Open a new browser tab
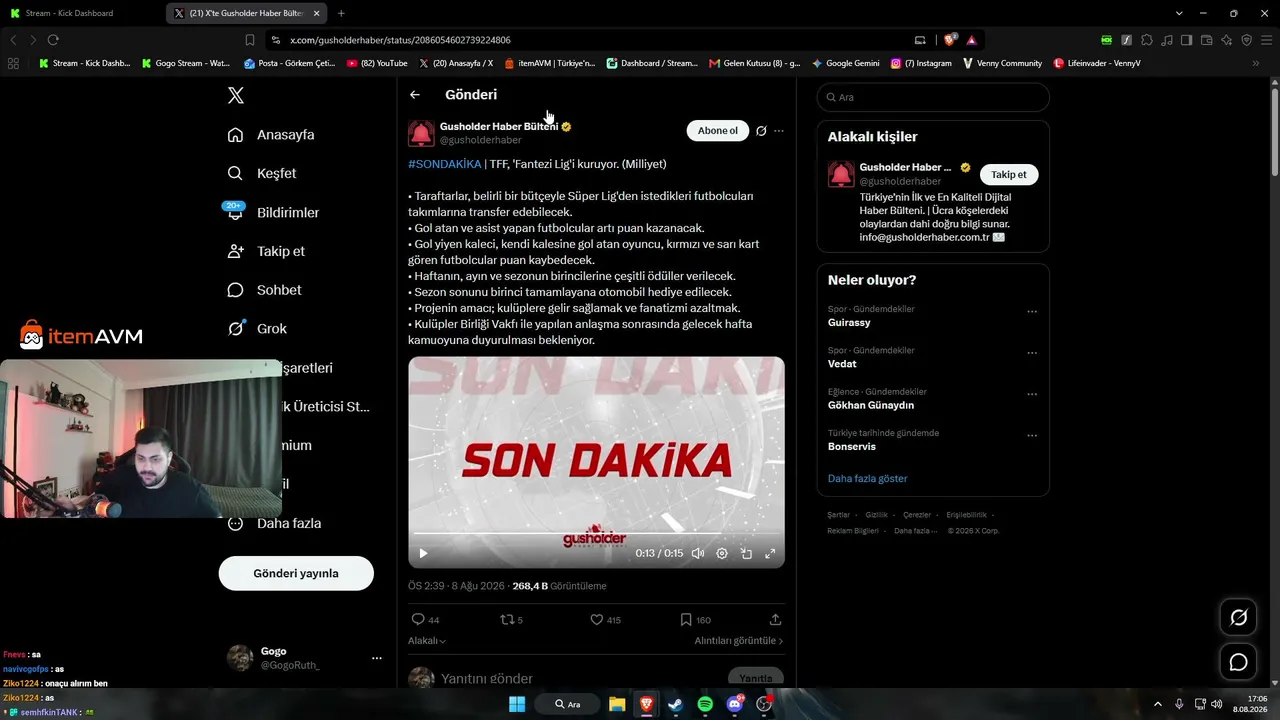The height and width of the screenshot is (720, 1280). click(341, 13)
